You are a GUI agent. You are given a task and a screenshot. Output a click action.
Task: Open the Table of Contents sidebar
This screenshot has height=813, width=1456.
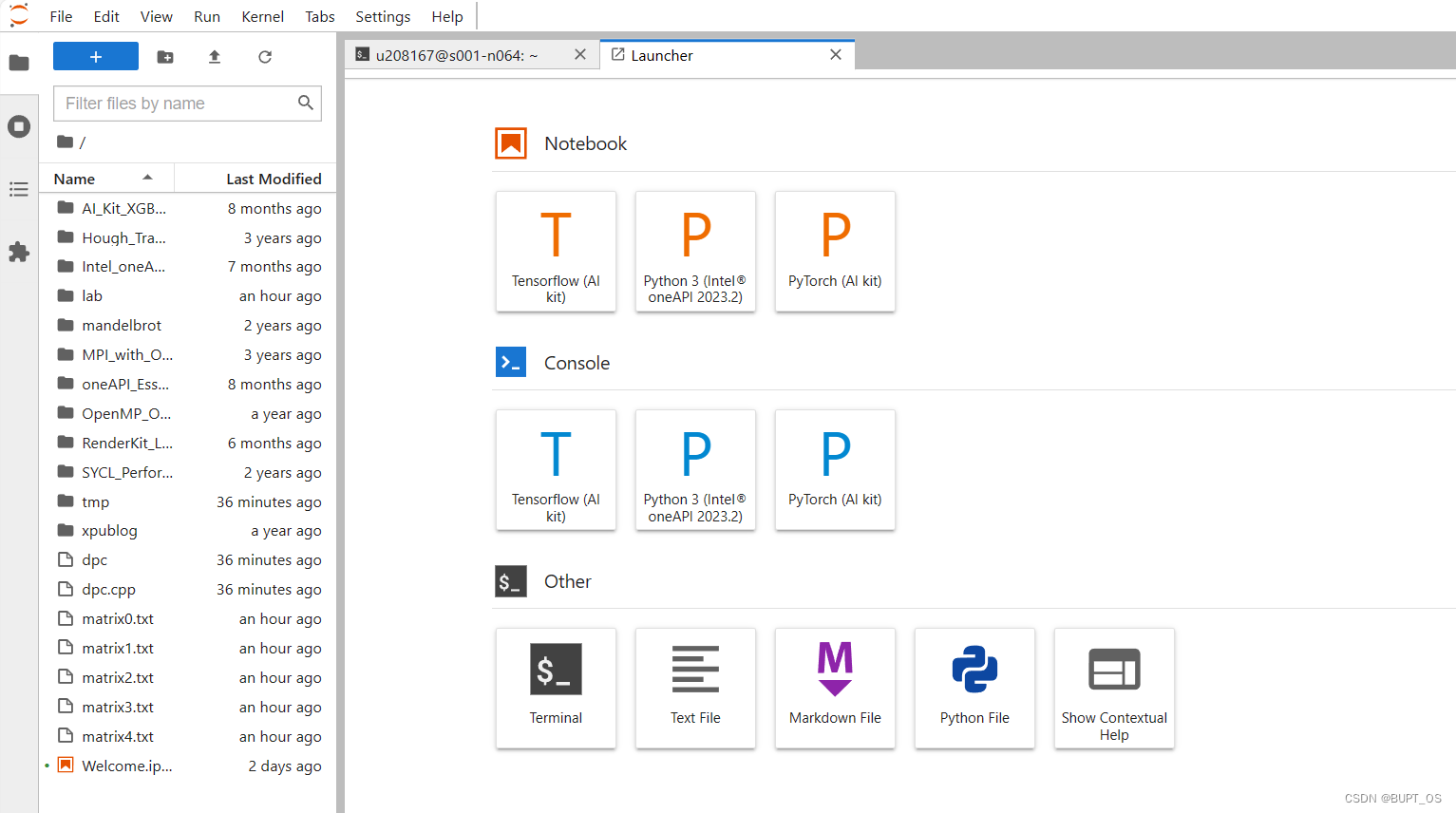pos(19,189)
